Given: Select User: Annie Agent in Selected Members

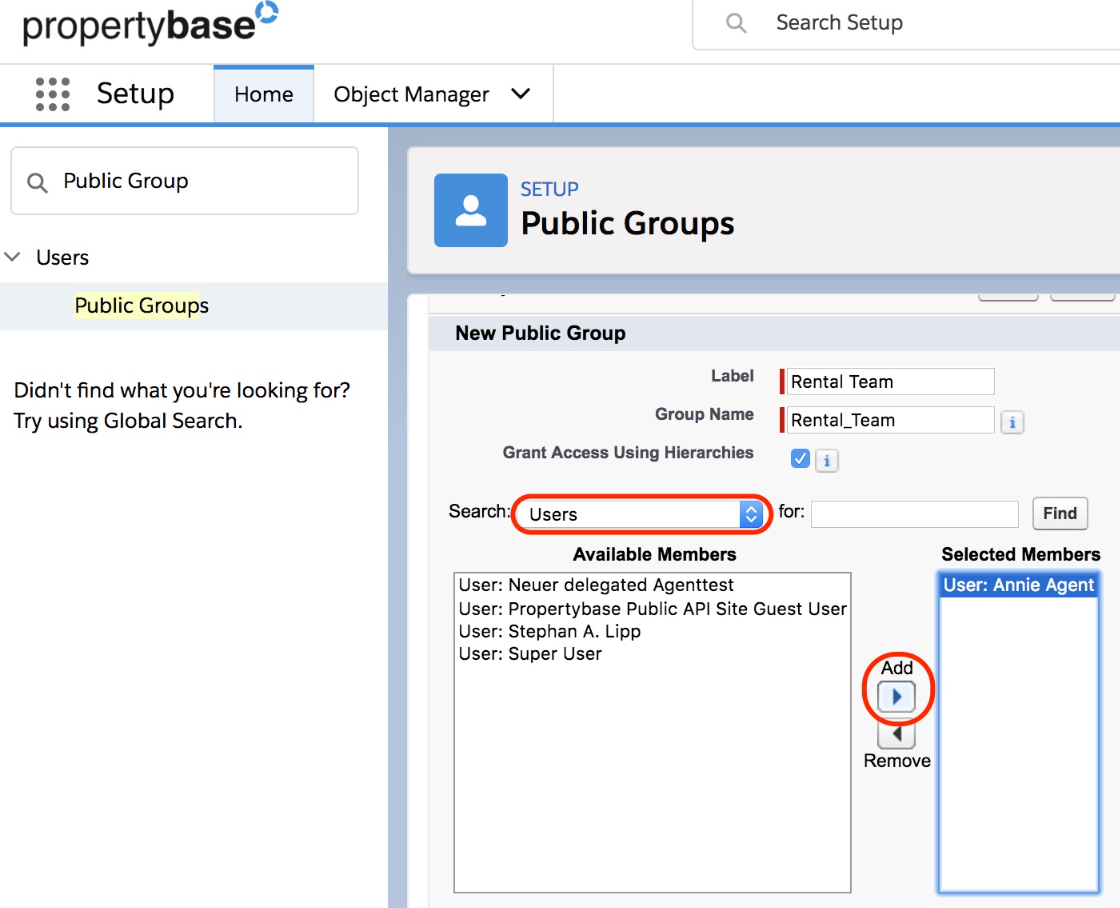Looking at the screenshot, I should pyautogui.click(x=1017, y=584).
